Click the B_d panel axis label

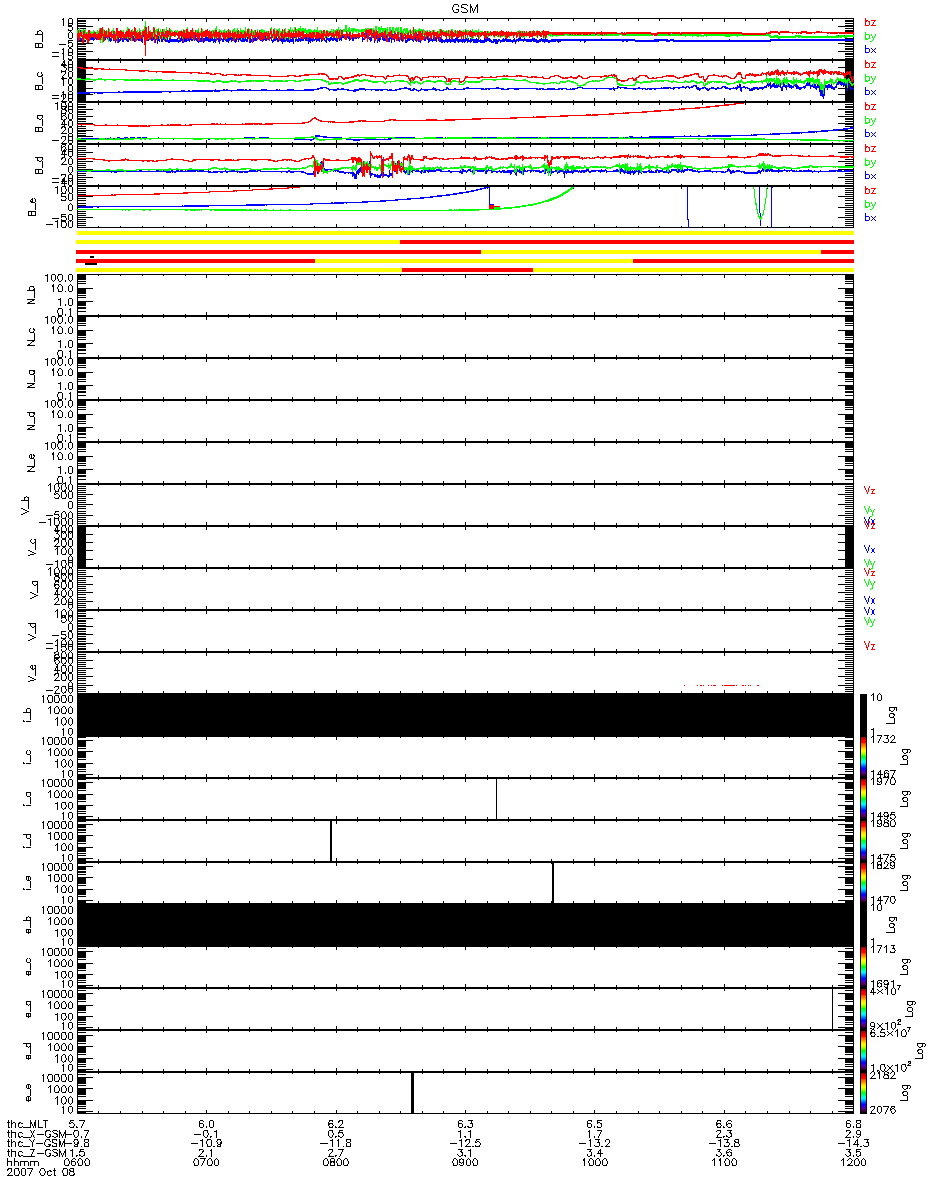pyautogui.click(x=40, y=165)
